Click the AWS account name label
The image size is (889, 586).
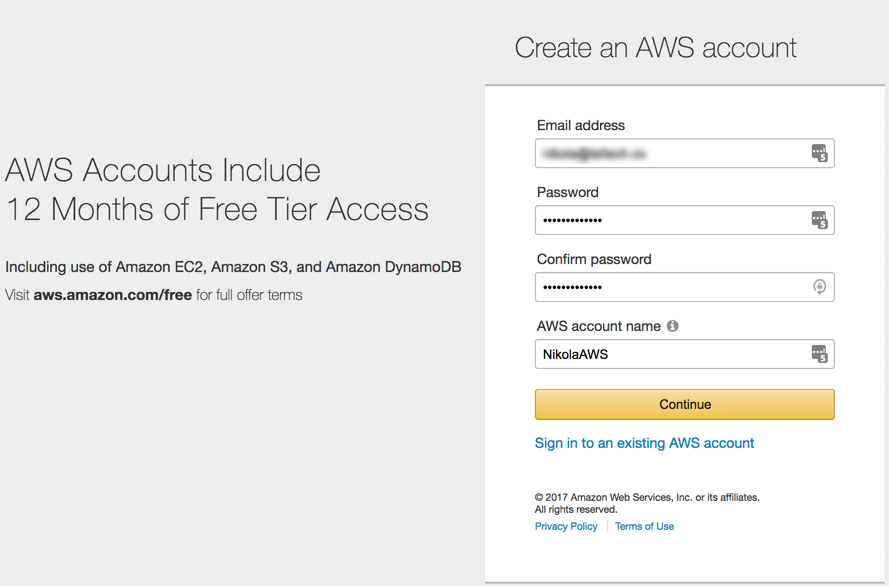(x=599, y=326)
